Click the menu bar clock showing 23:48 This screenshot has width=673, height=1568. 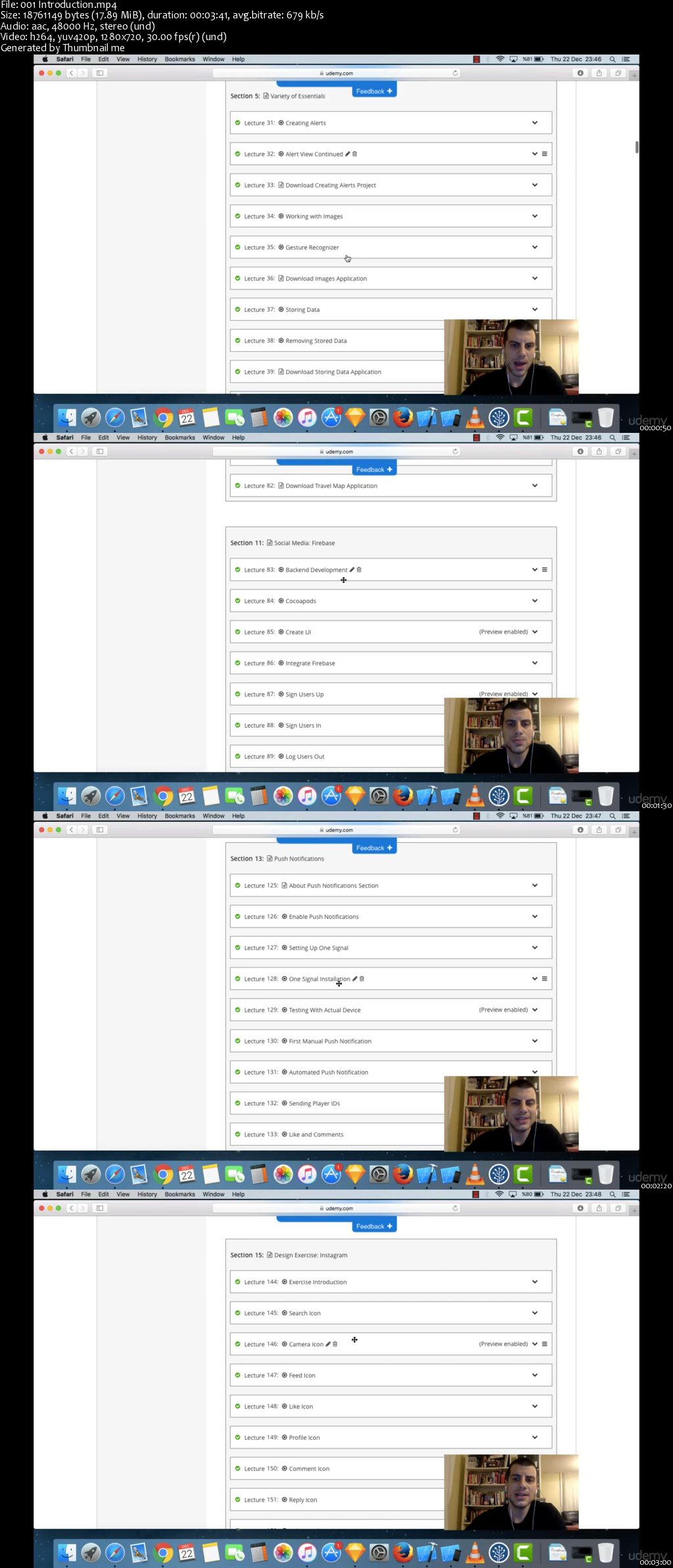[x=576, y=1194]
